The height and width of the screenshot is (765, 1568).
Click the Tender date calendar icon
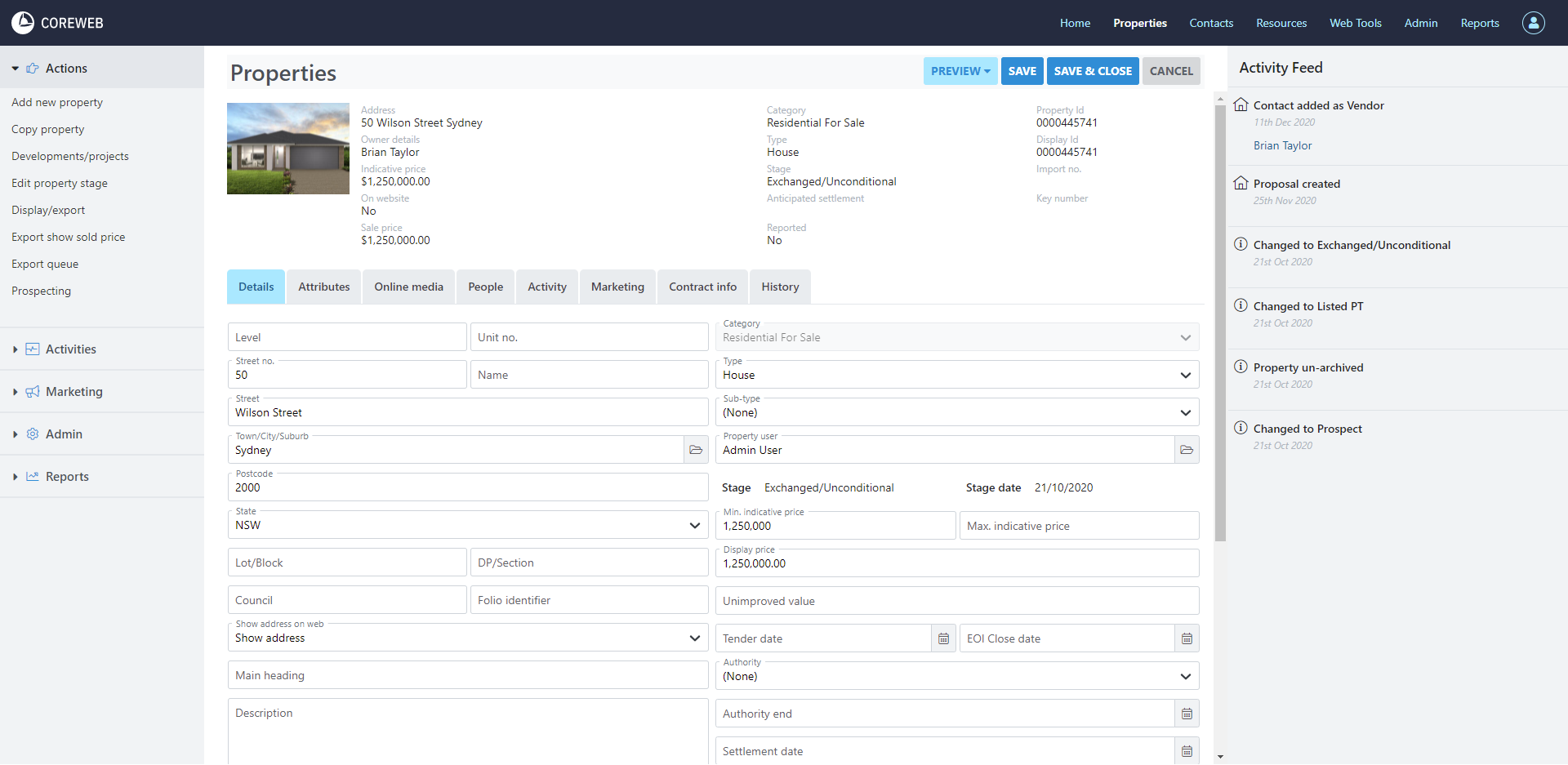point(943,638)
